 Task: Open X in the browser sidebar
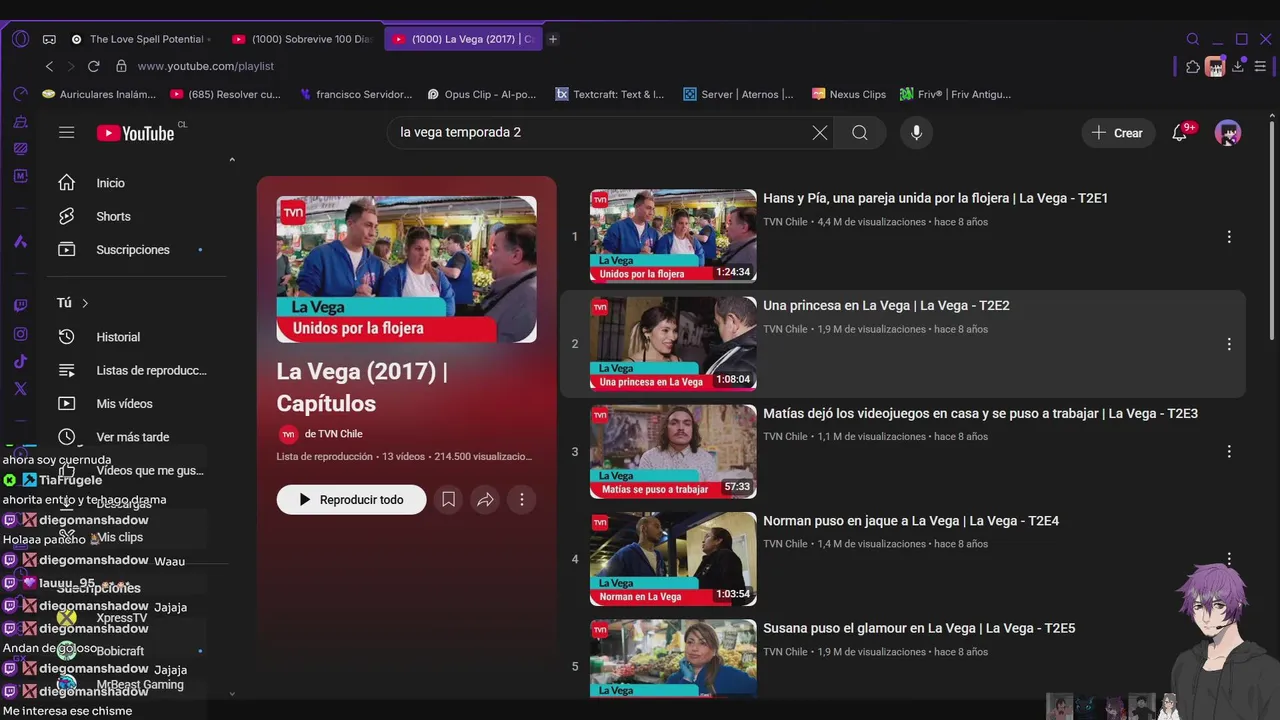(x=20, y=389)
